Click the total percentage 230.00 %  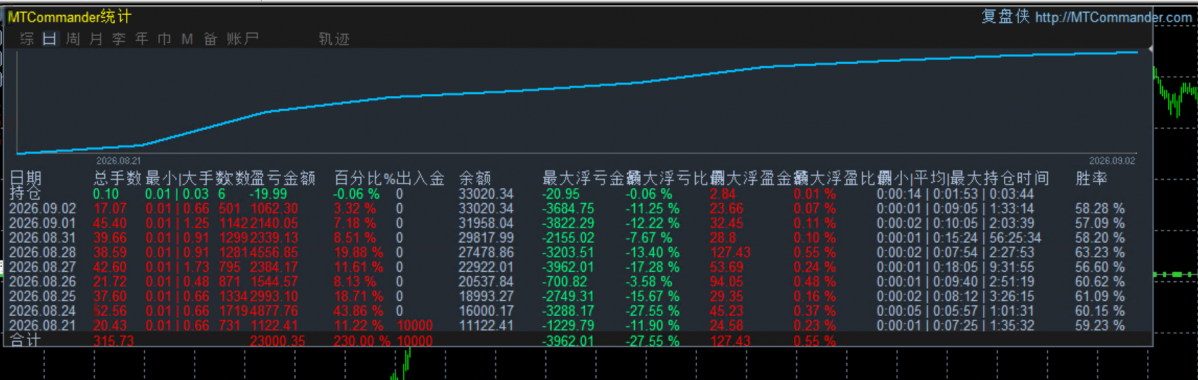click(362, 340)
